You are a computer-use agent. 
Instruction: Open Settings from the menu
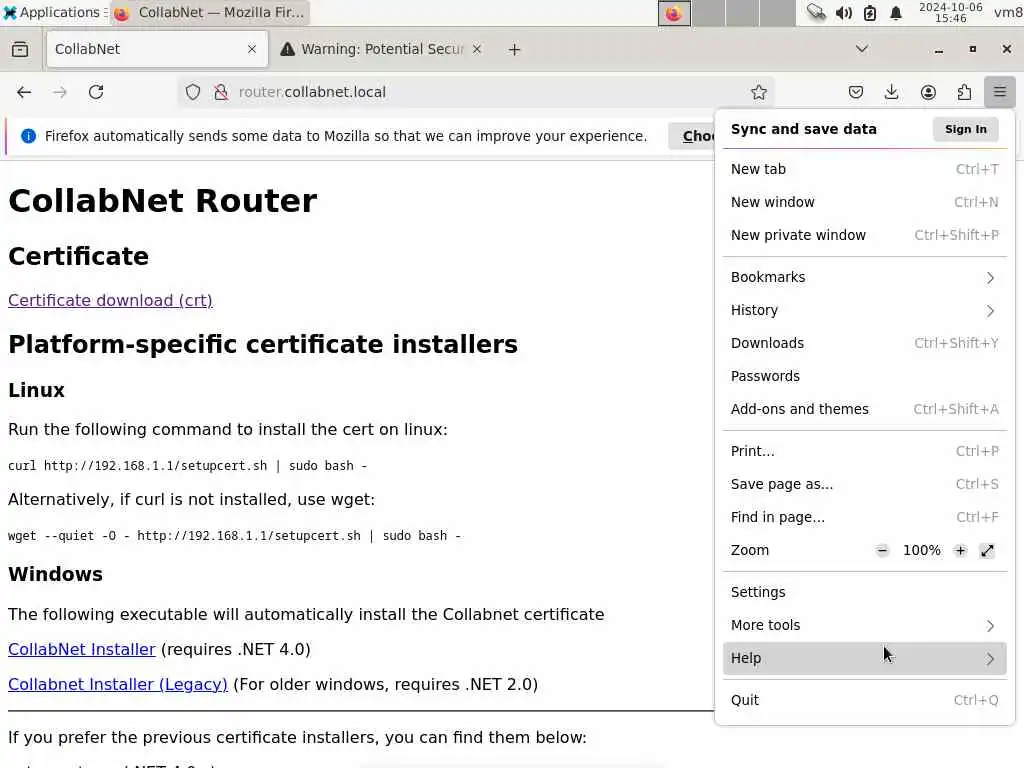[864, 592]
